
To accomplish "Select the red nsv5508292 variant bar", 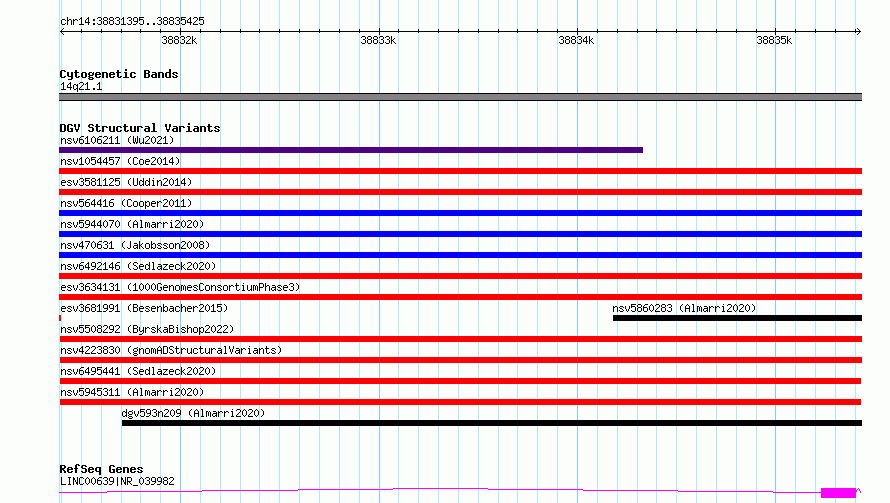I will click(x=460, y=339).
